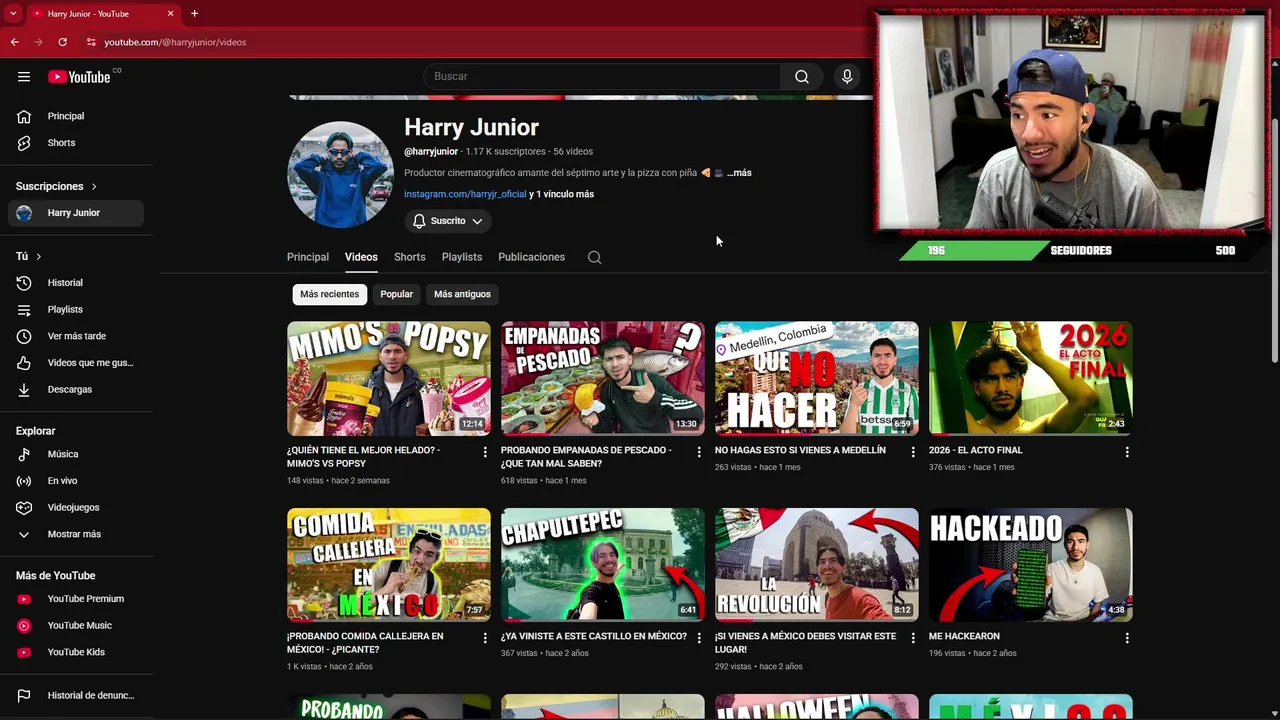Click Mimo's vs Popsy thumbnail
1280x720 pixels.
[x=389, y=378]
